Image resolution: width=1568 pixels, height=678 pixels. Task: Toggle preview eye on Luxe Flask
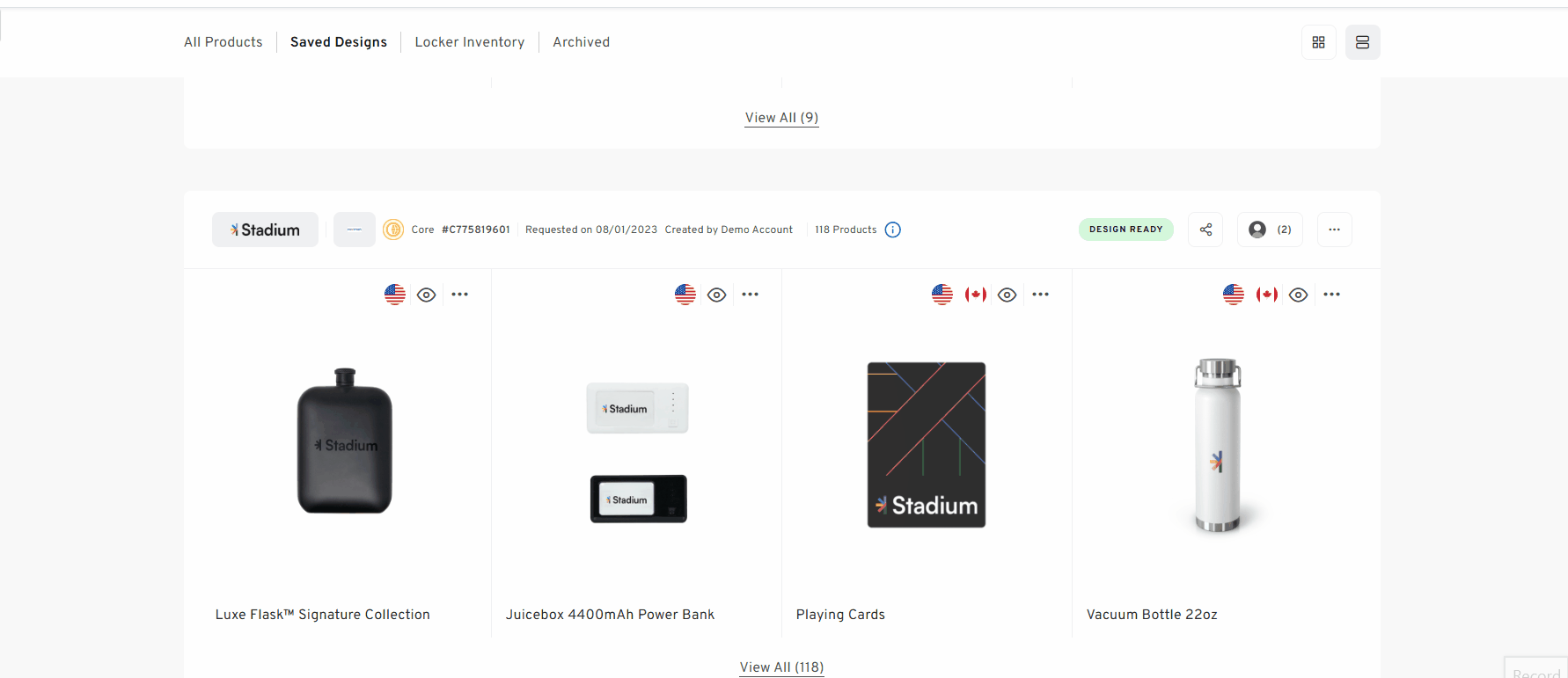pyautogui.click(x=427, y=295)
